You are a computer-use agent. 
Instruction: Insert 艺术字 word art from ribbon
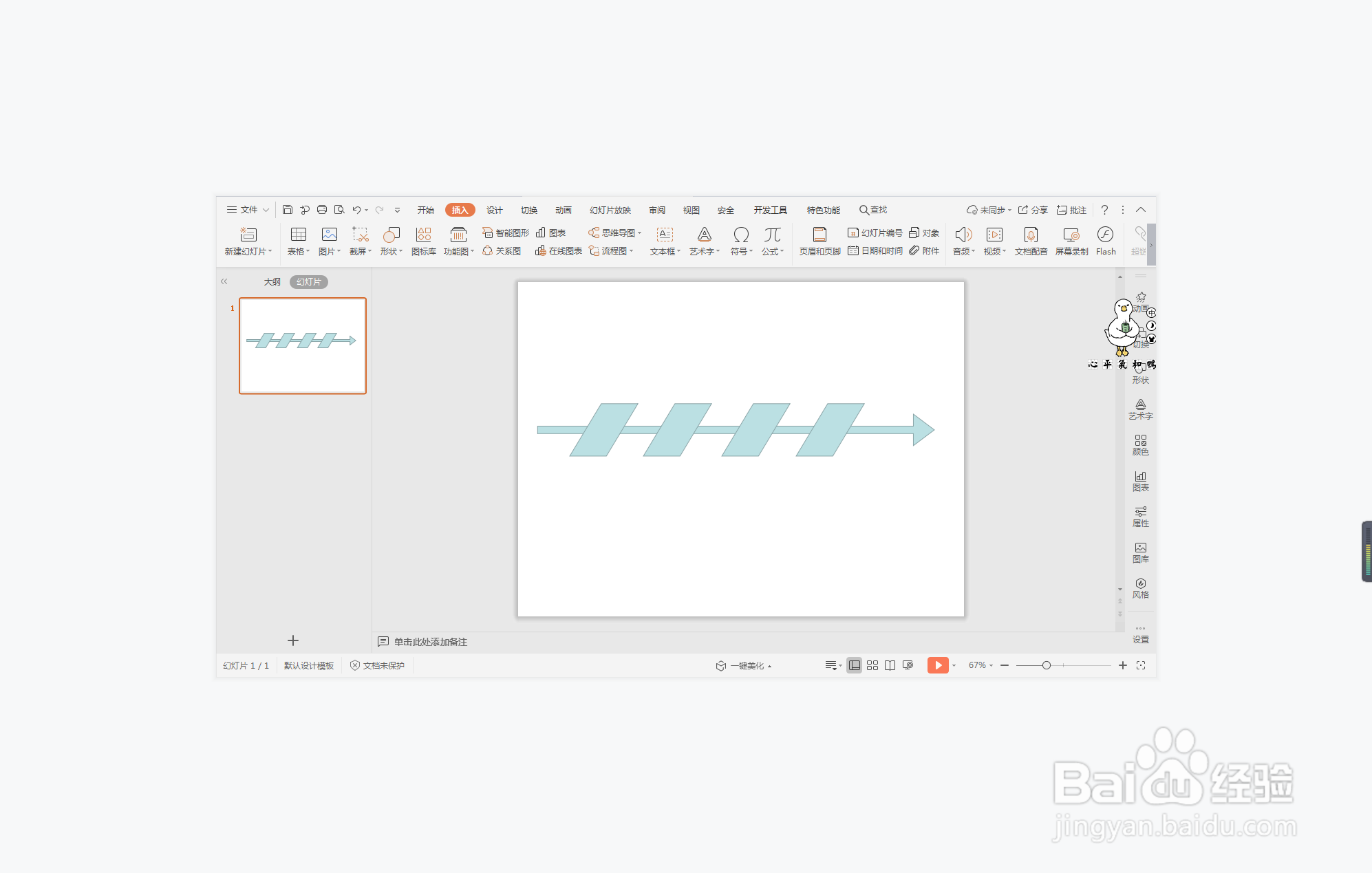705,241
